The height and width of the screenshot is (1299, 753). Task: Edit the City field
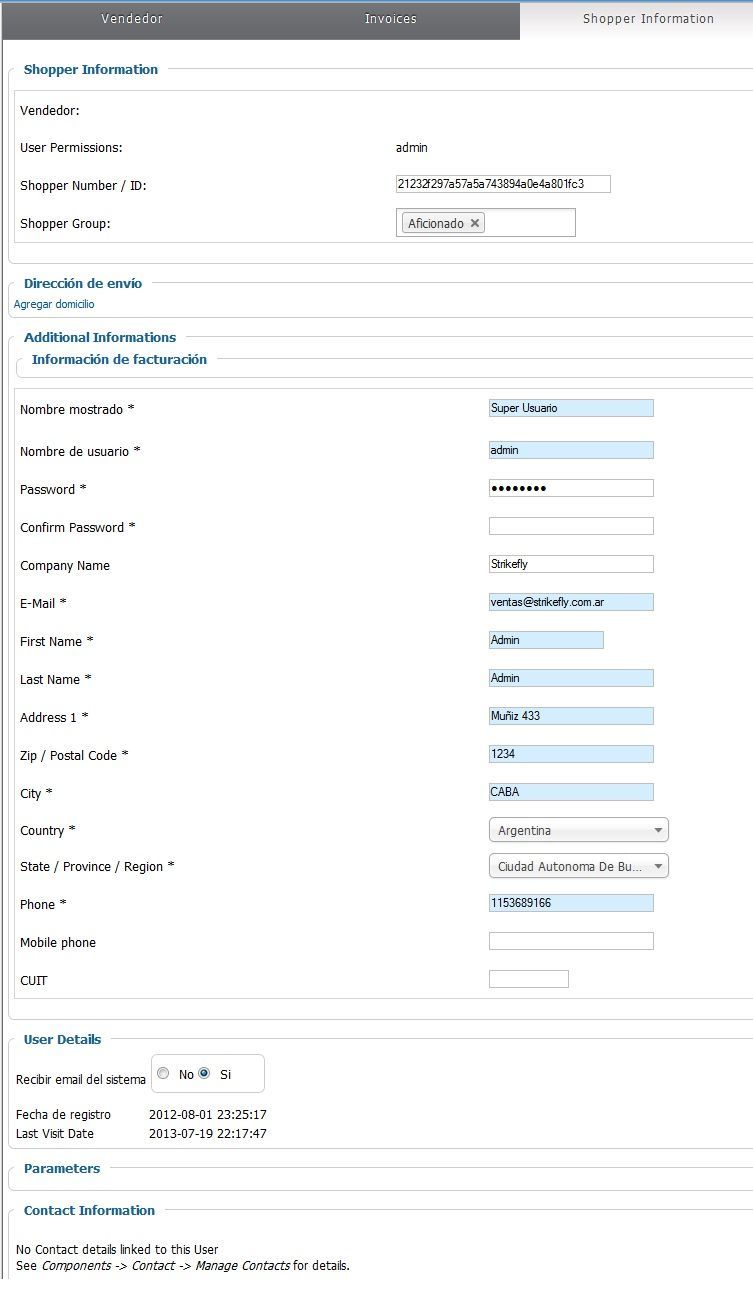tap(571, 792)
